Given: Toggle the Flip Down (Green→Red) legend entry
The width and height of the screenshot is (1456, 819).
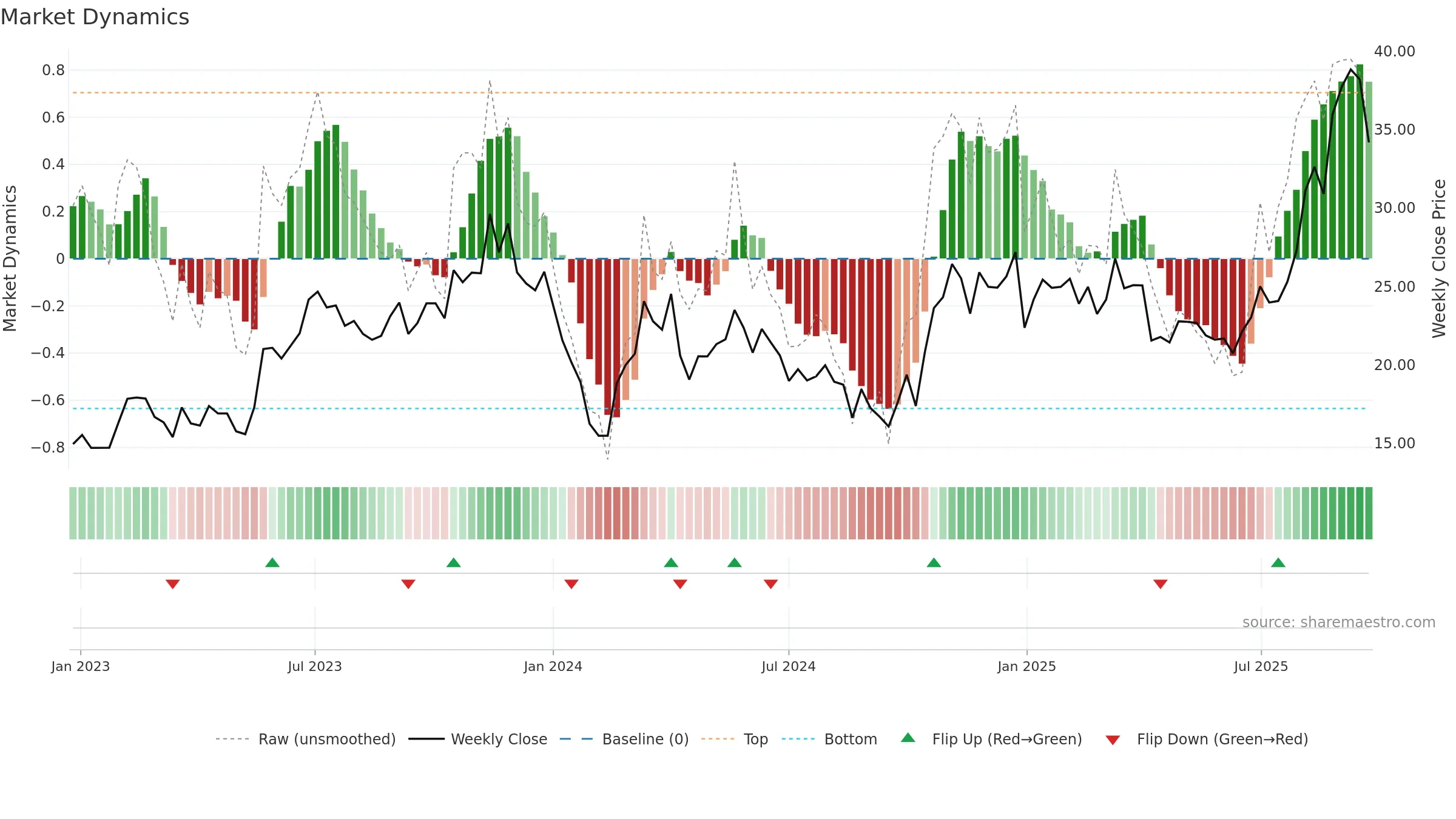Looking at the screenshot, I should [x=1207, y=739].
